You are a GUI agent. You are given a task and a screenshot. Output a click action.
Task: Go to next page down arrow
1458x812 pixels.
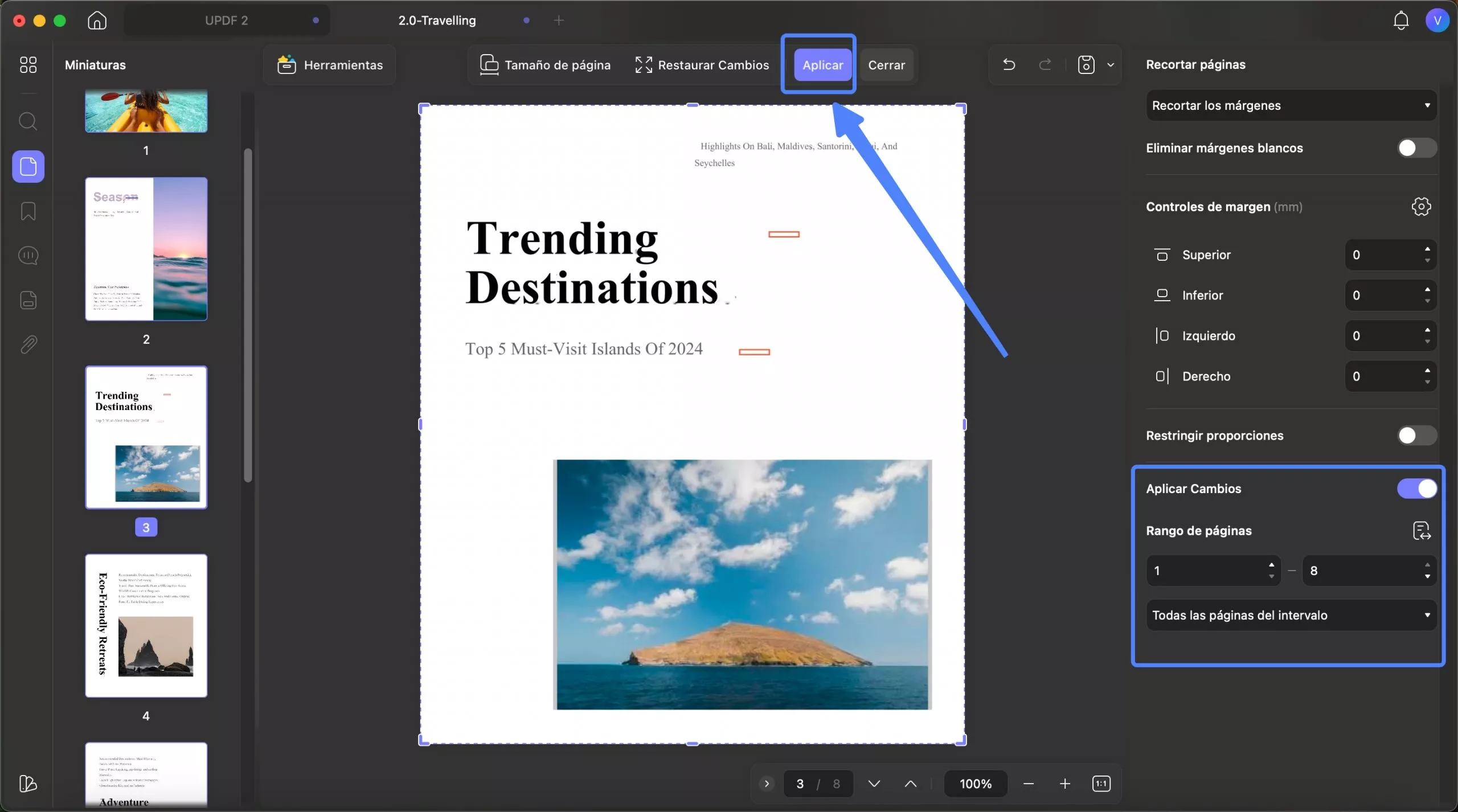(874, 784)
